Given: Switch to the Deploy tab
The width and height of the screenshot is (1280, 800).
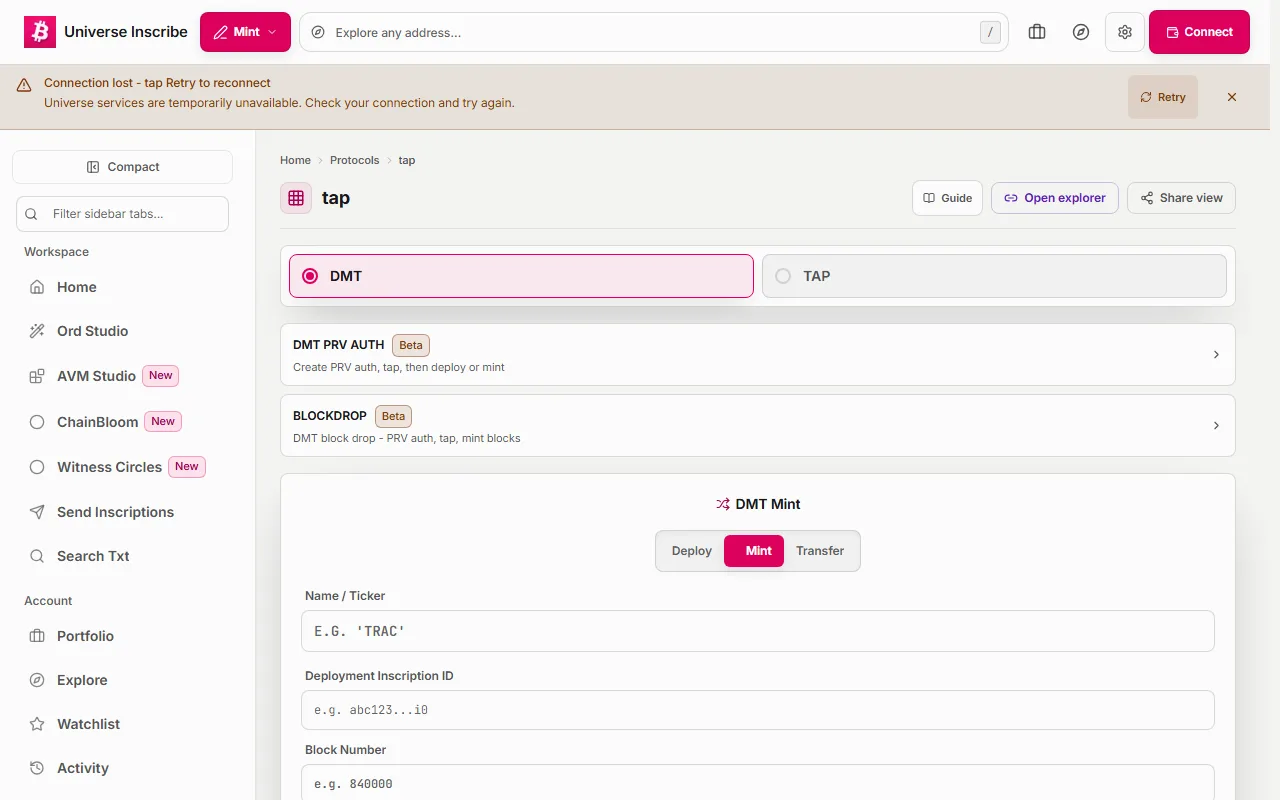Looking at the screenshot, I should pyautogui.click(x=692, y=551).
